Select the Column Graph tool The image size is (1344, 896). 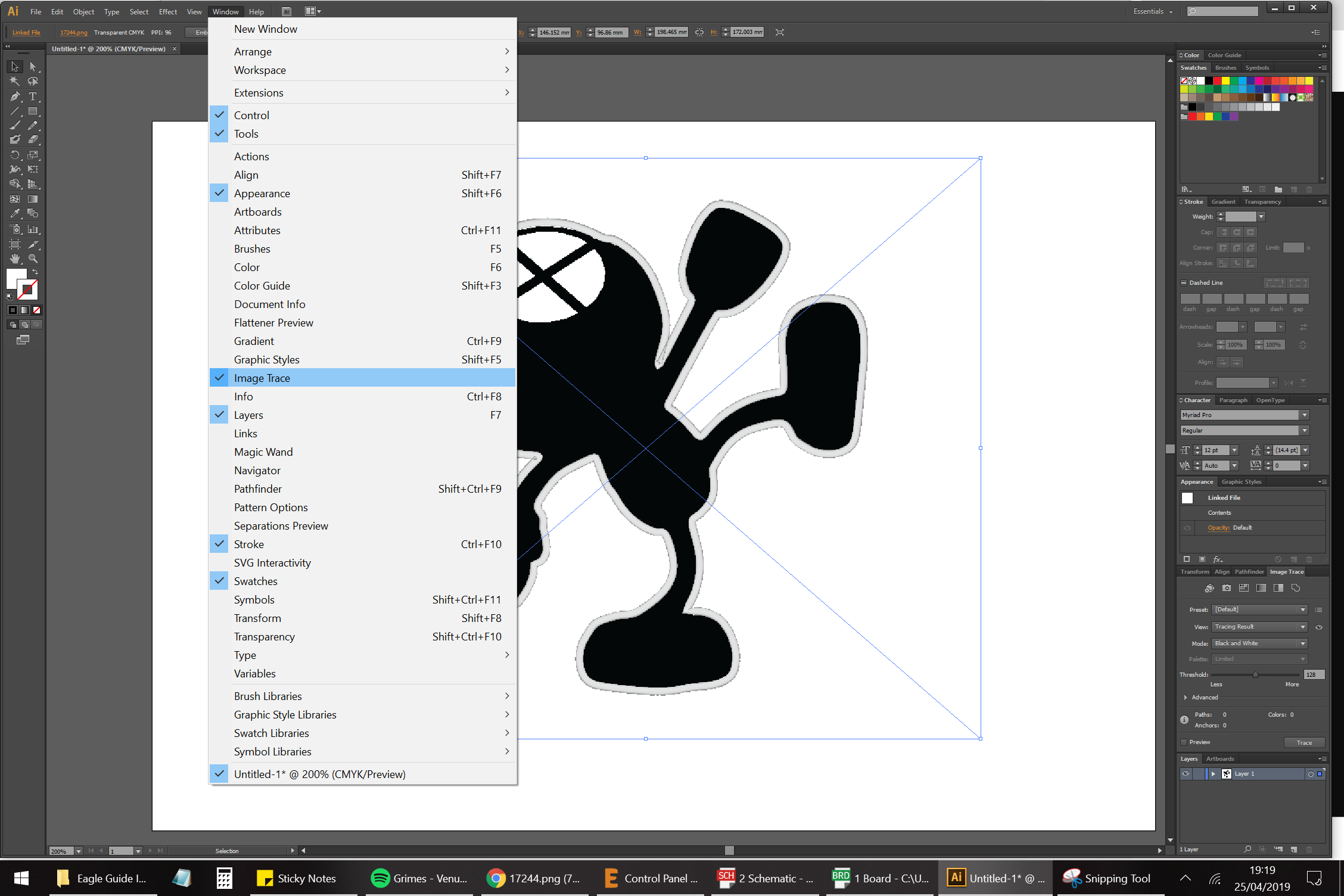33,229
